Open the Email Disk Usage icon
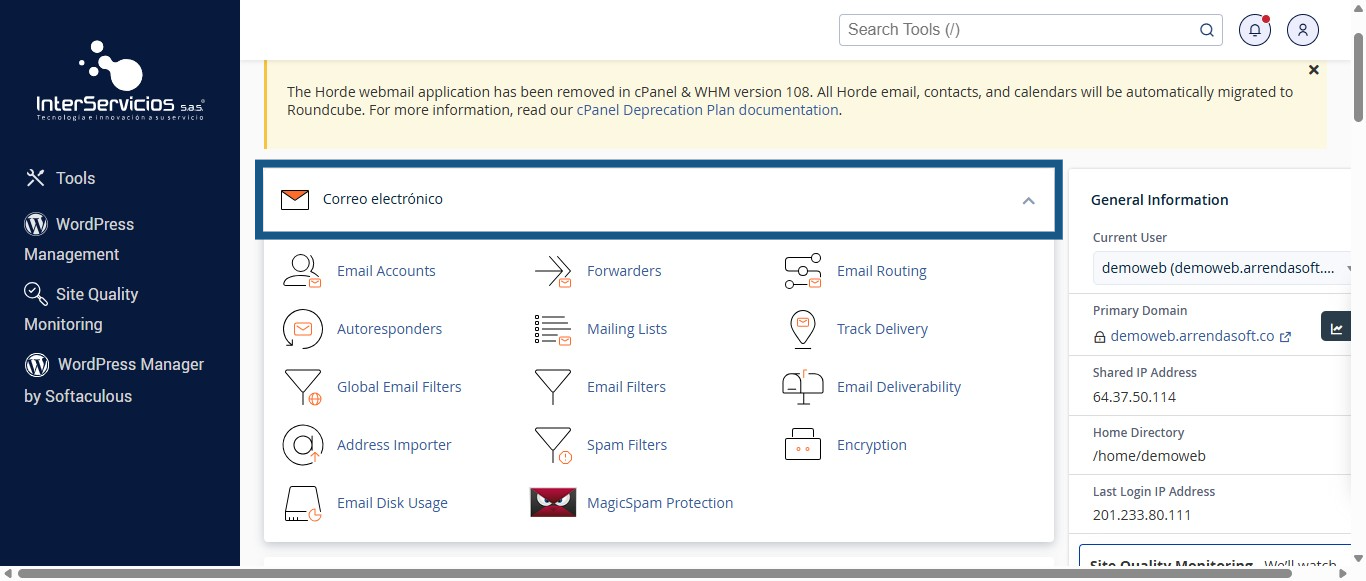1366x581 pixels. 302,503
